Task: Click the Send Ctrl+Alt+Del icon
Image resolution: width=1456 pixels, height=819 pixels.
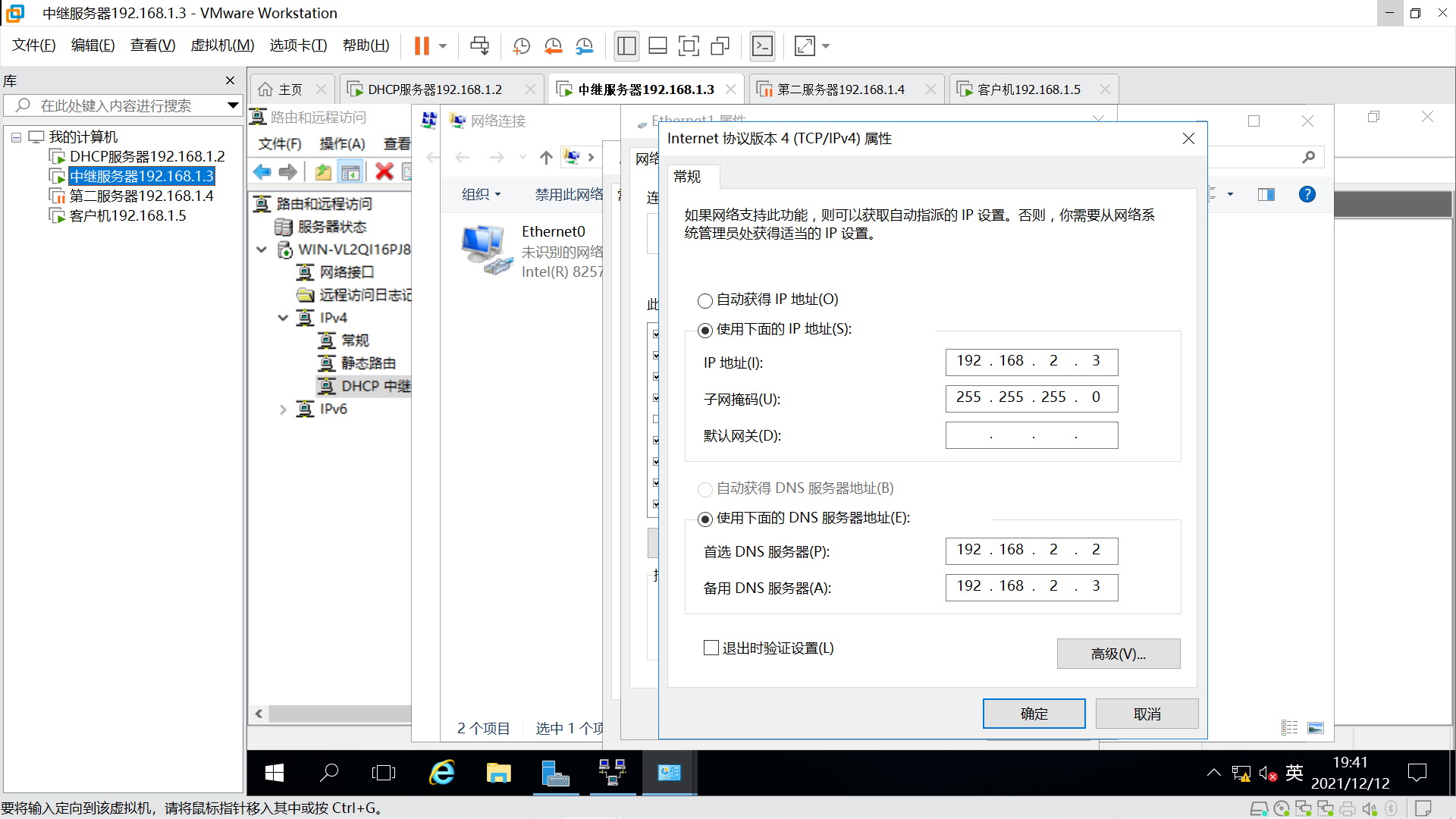Action: coord(479,46)
